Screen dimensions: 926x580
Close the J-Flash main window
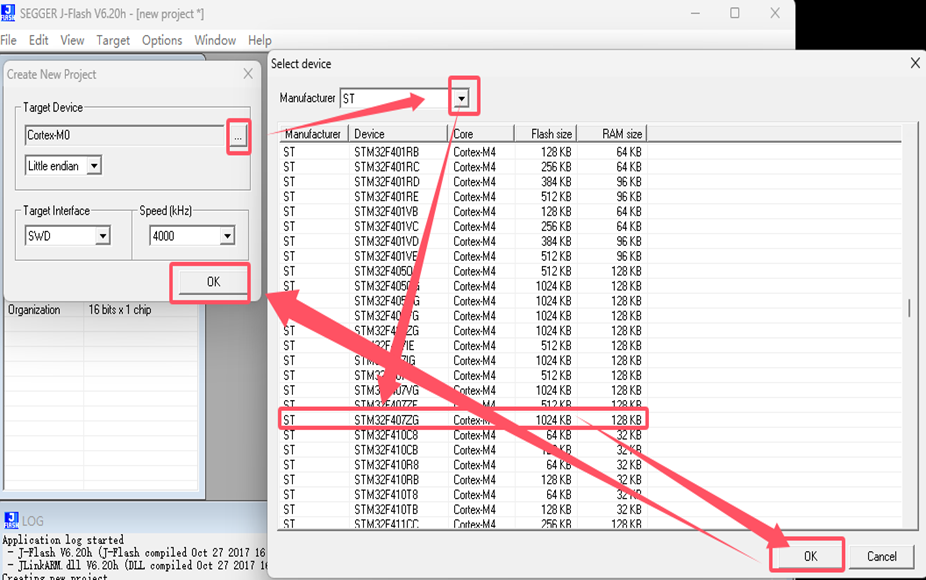coord(775,13)
